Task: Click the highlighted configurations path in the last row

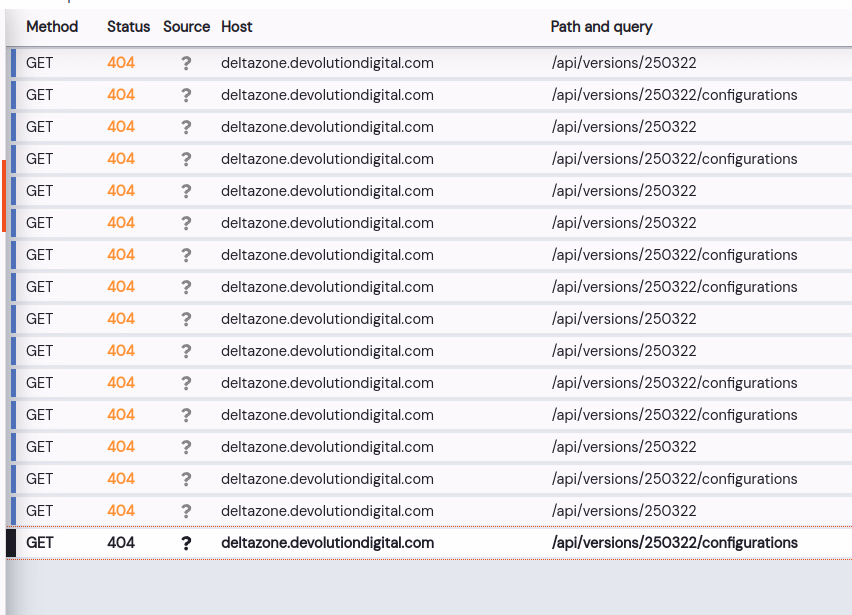Action: 674,543
